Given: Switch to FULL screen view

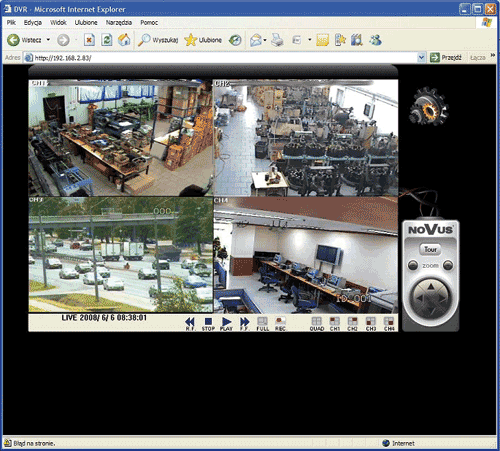Looking at the screenshot, I should 263,323.
